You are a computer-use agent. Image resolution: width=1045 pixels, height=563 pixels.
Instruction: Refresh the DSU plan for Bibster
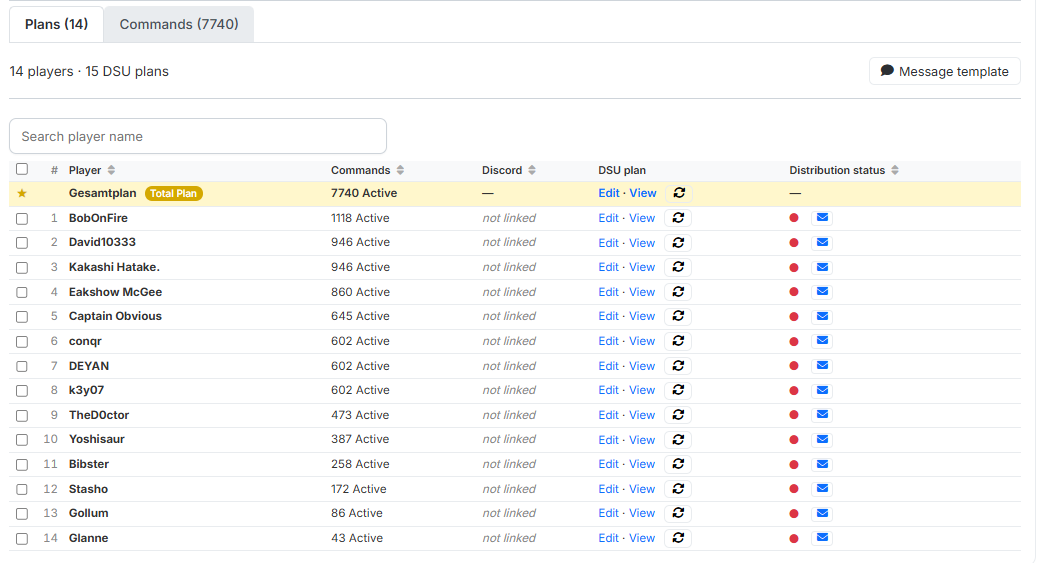click(678, 464)
